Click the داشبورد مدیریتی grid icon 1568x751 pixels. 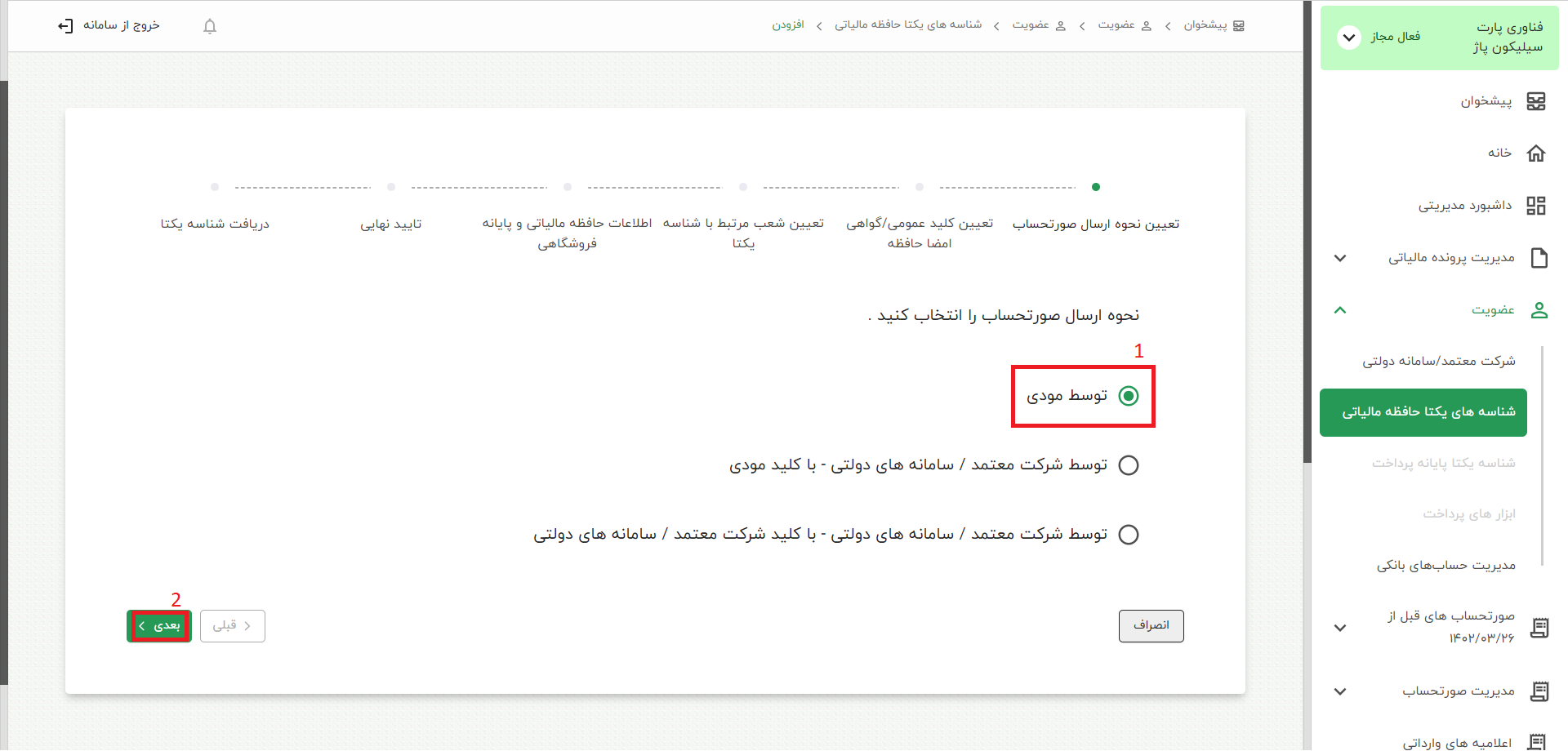click(1536, 206)
